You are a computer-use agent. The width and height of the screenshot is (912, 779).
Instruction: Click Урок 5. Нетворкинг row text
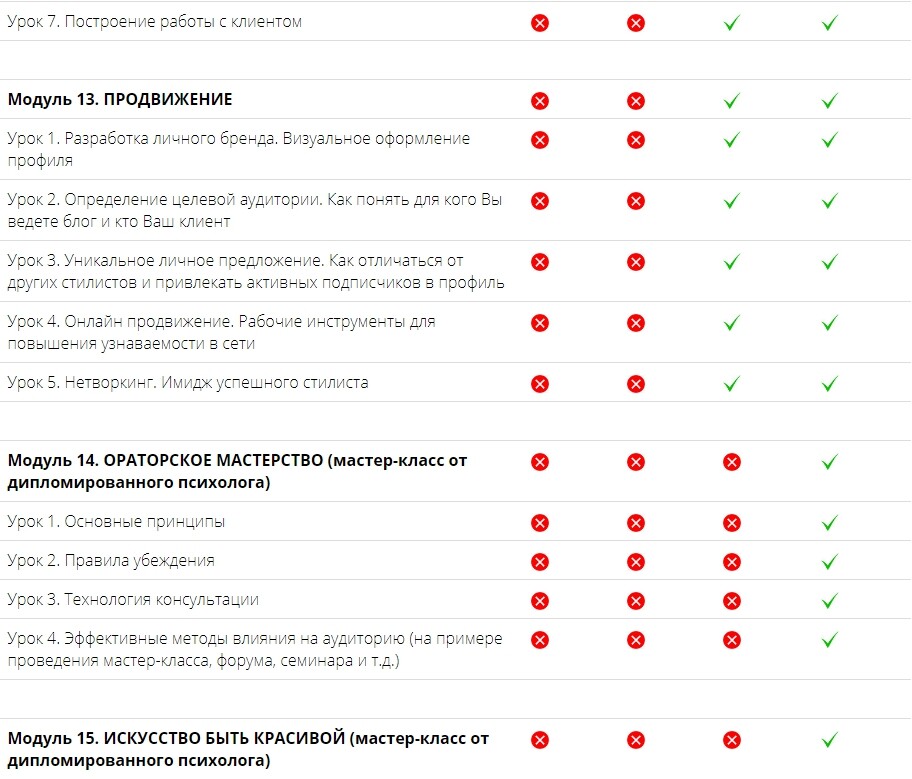188,383
